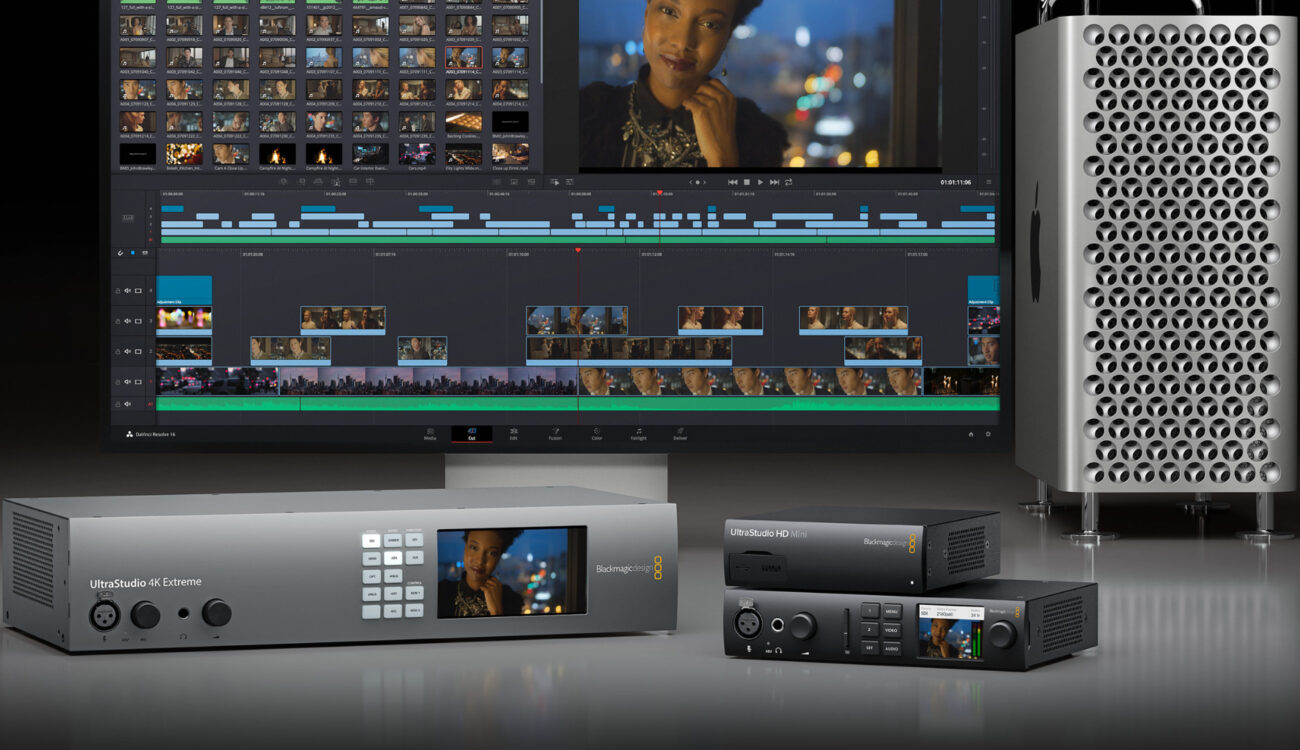Click SET button on lower UltraStudio unit

pos(869,648)
